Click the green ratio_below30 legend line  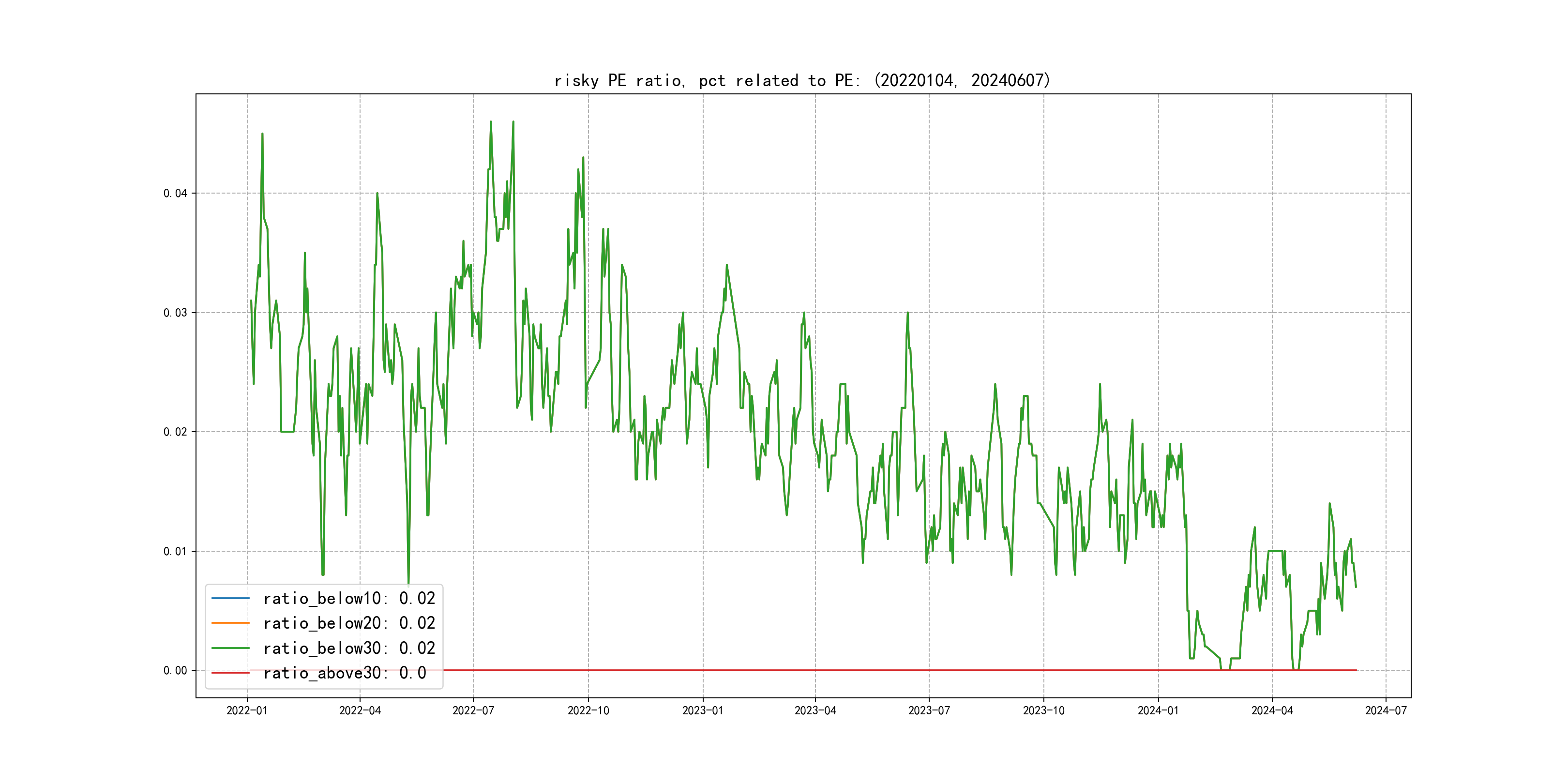click(x=230, y=648)
